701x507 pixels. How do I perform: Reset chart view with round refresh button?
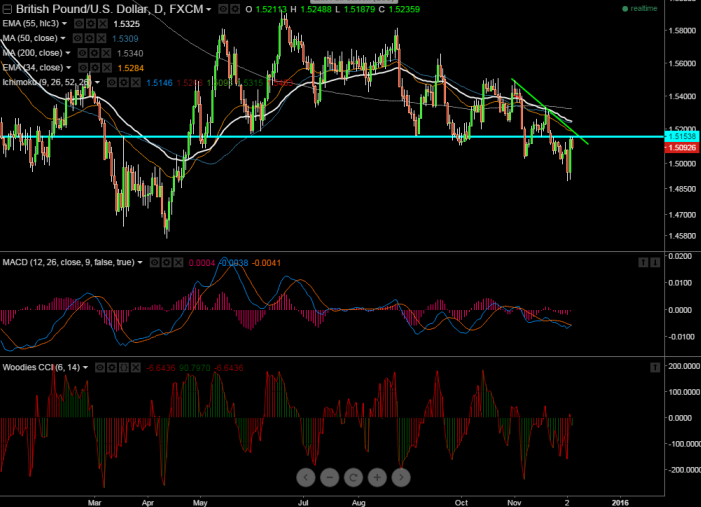point(353,477)
